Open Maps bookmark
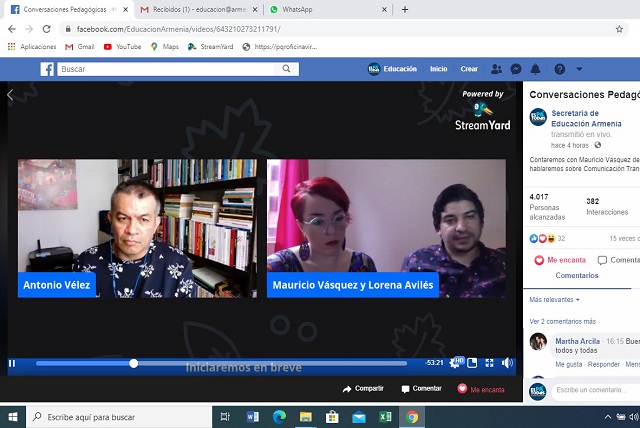The height and width of the screenshot is (428, 640). 165,47
